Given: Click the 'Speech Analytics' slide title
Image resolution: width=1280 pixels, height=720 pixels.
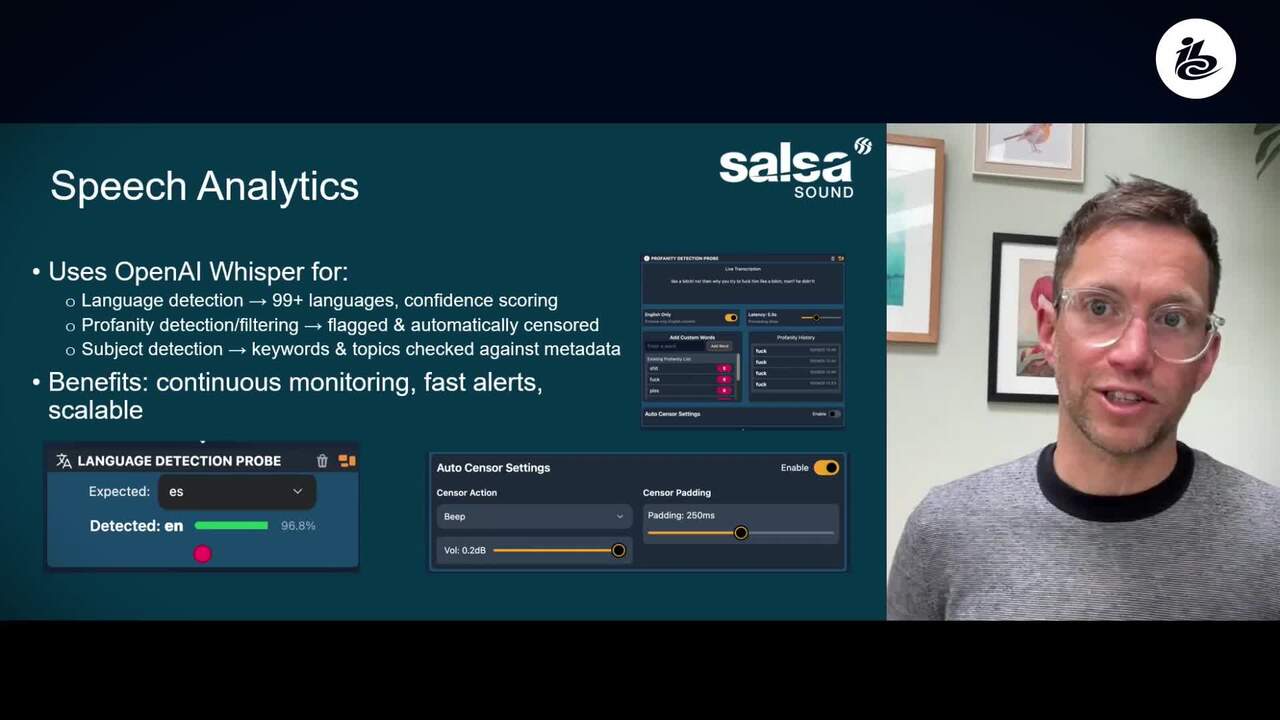Looking at the screenshot, I should point(204,186).
